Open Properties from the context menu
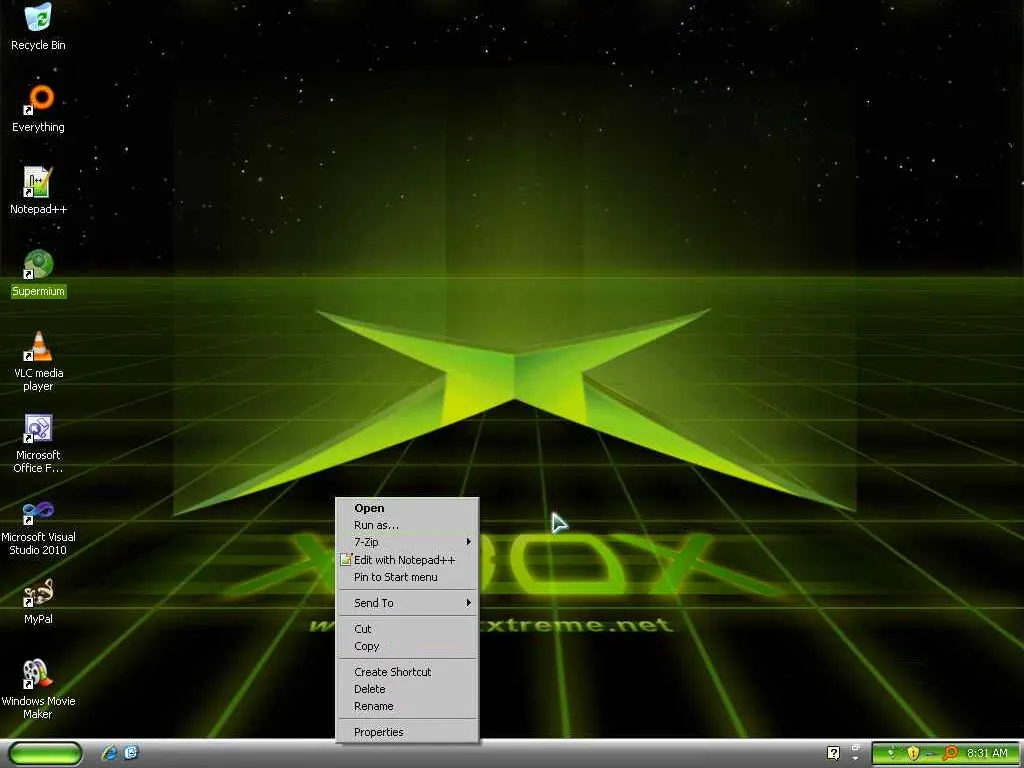The height and width of the screenshot is (768, 1024). tap(407, 732)
